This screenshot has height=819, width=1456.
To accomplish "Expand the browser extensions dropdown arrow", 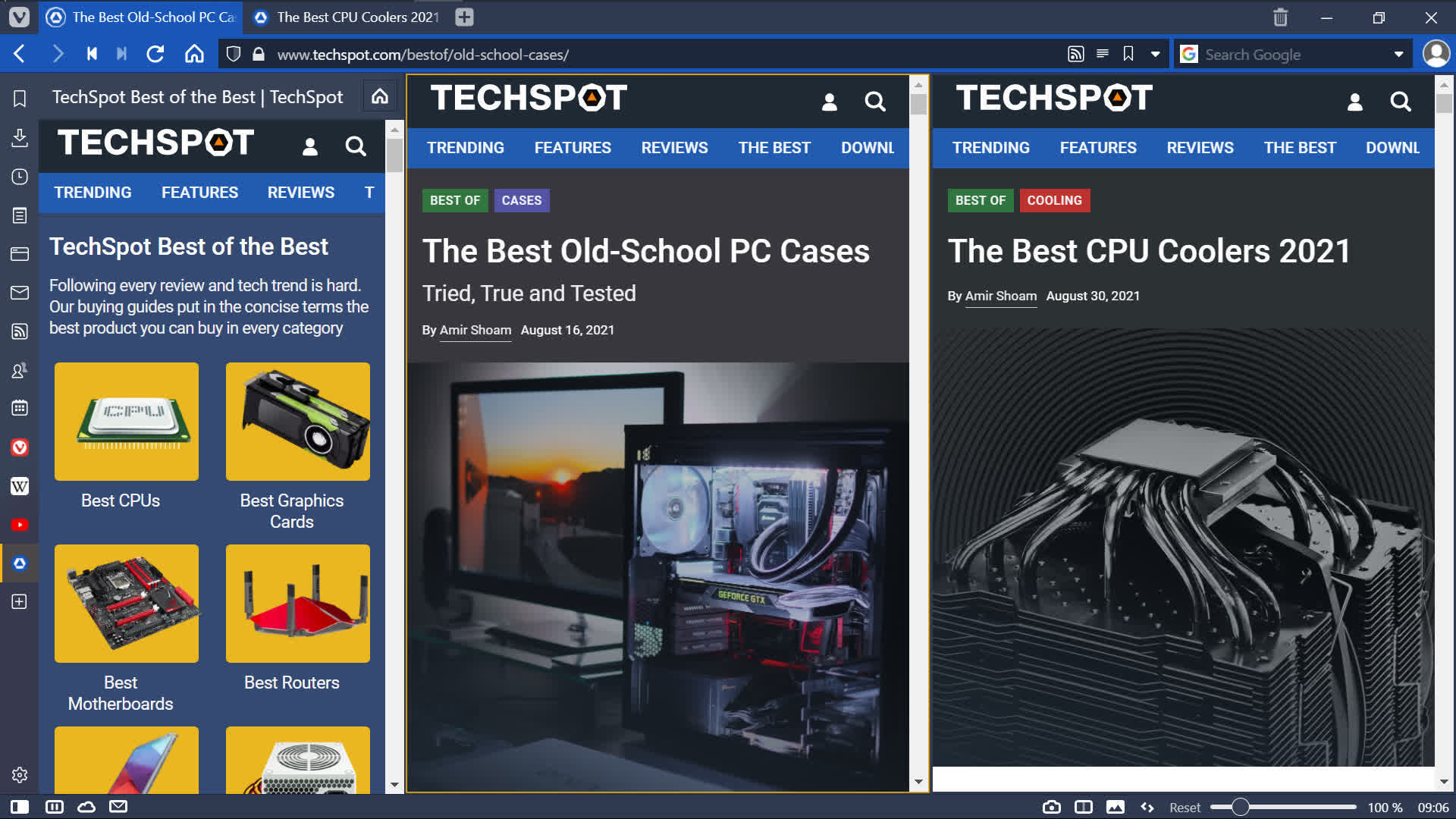I will 1156,55.
